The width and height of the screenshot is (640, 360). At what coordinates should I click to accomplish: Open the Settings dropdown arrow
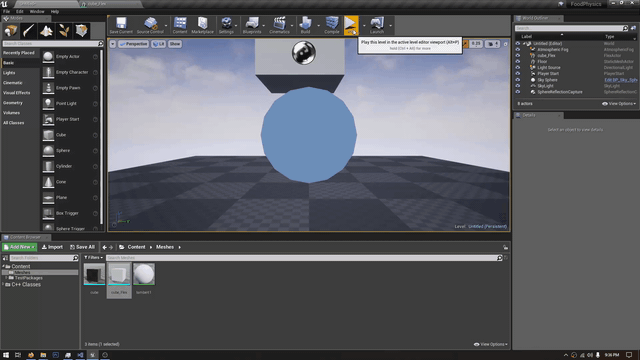[236, 26]
